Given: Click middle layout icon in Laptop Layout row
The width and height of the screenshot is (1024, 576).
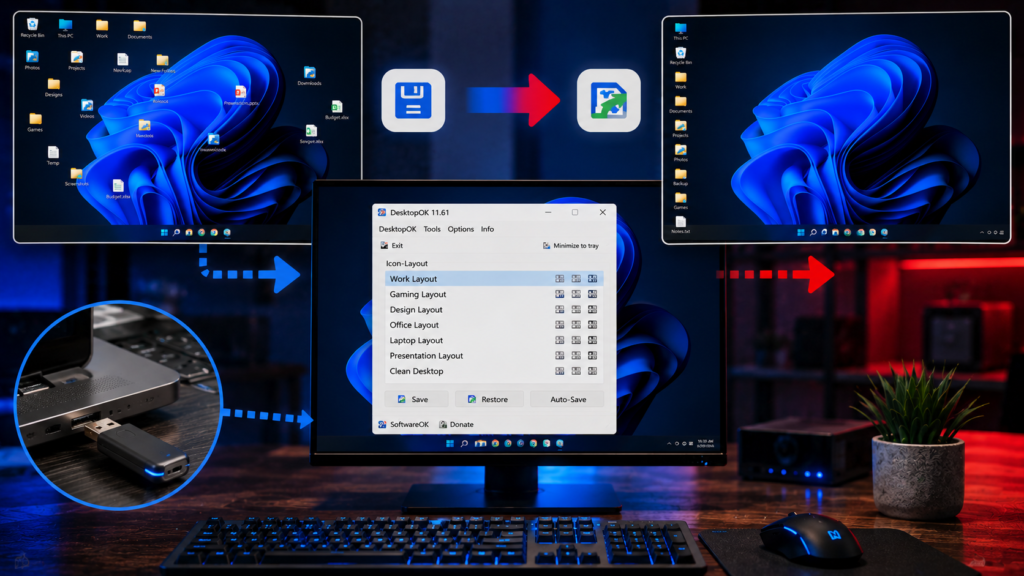Looking at the screenshot, I should (x=576, y=340).
